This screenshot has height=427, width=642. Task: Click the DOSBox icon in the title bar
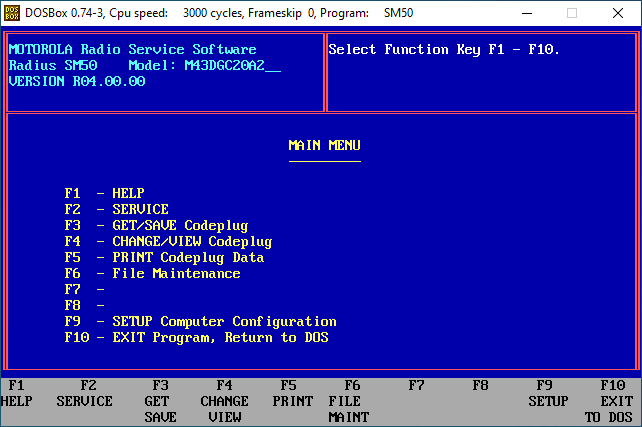pyautogui.click(x=11, y=13)
